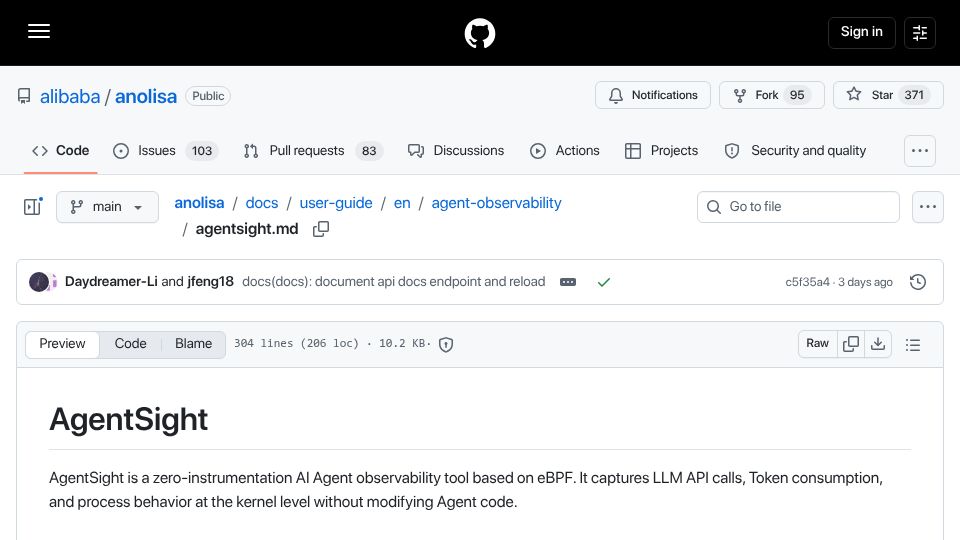Open the commit message about api docs endpoint
This screenshot has height=540, width=960.
[394, 282]
